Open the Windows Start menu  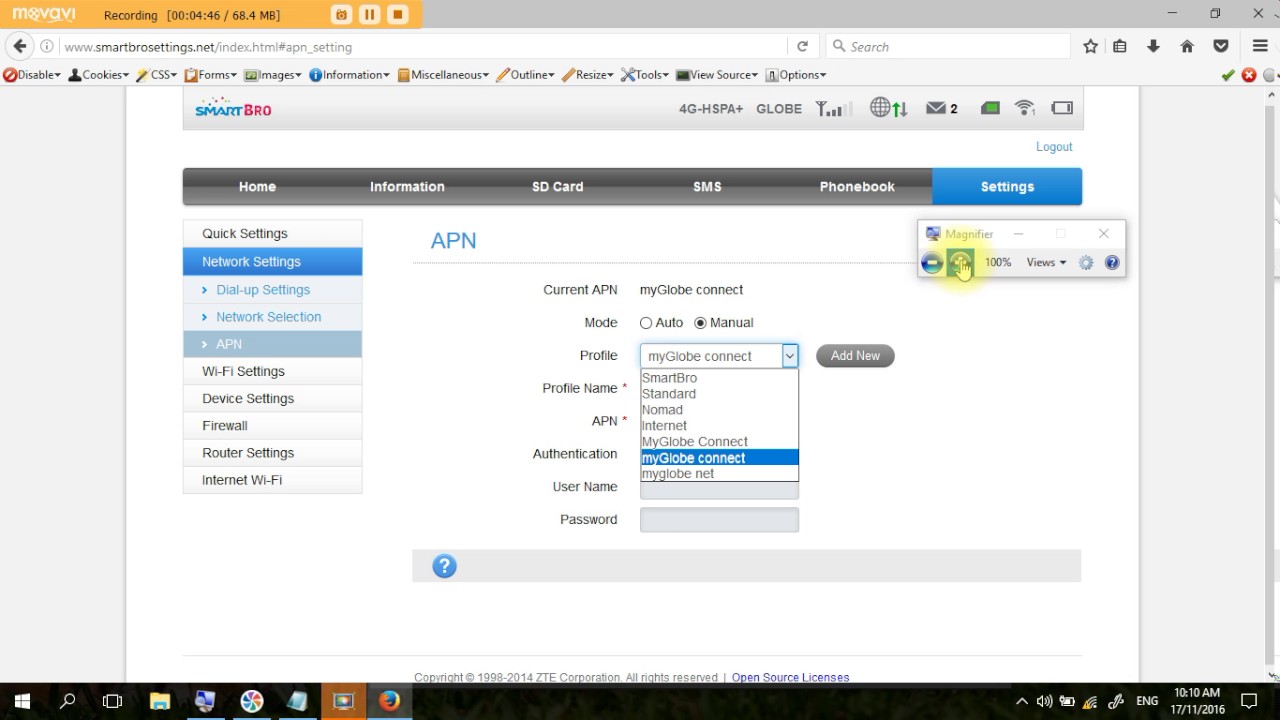pos(22,701)
